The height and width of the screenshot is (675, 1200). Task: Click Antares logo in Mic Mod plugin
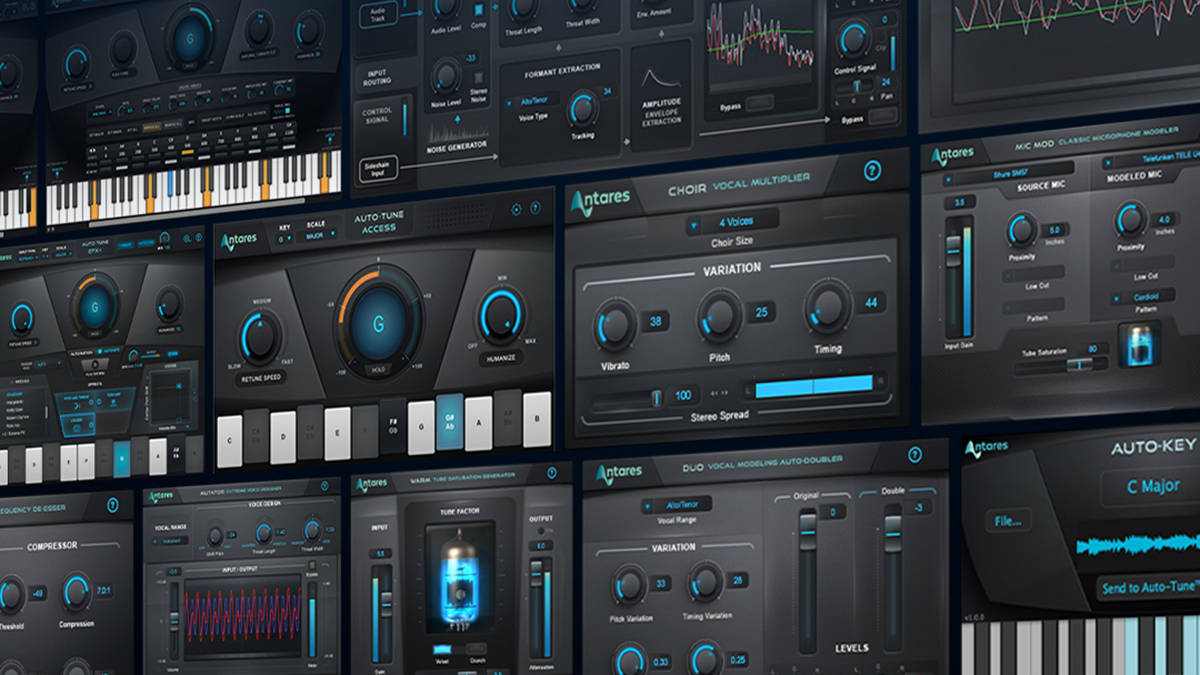tap(952, 157)
